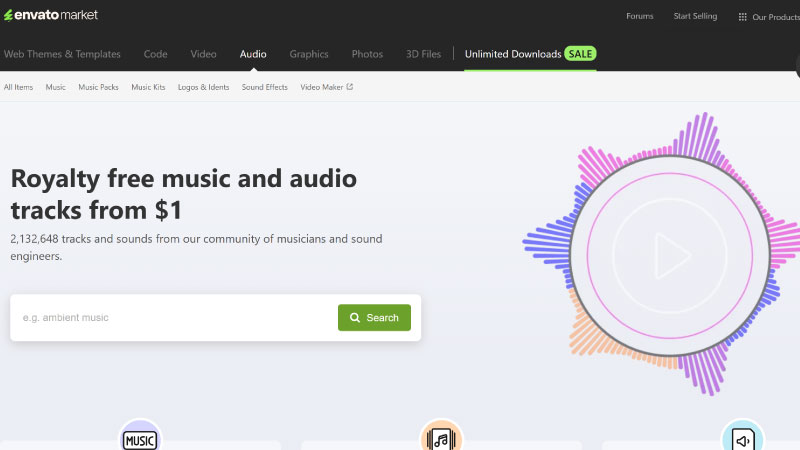The height and width of the screenshot is (450, 800).
Task: Open Logos & Idents subcategory
Action: click(204, 87)
